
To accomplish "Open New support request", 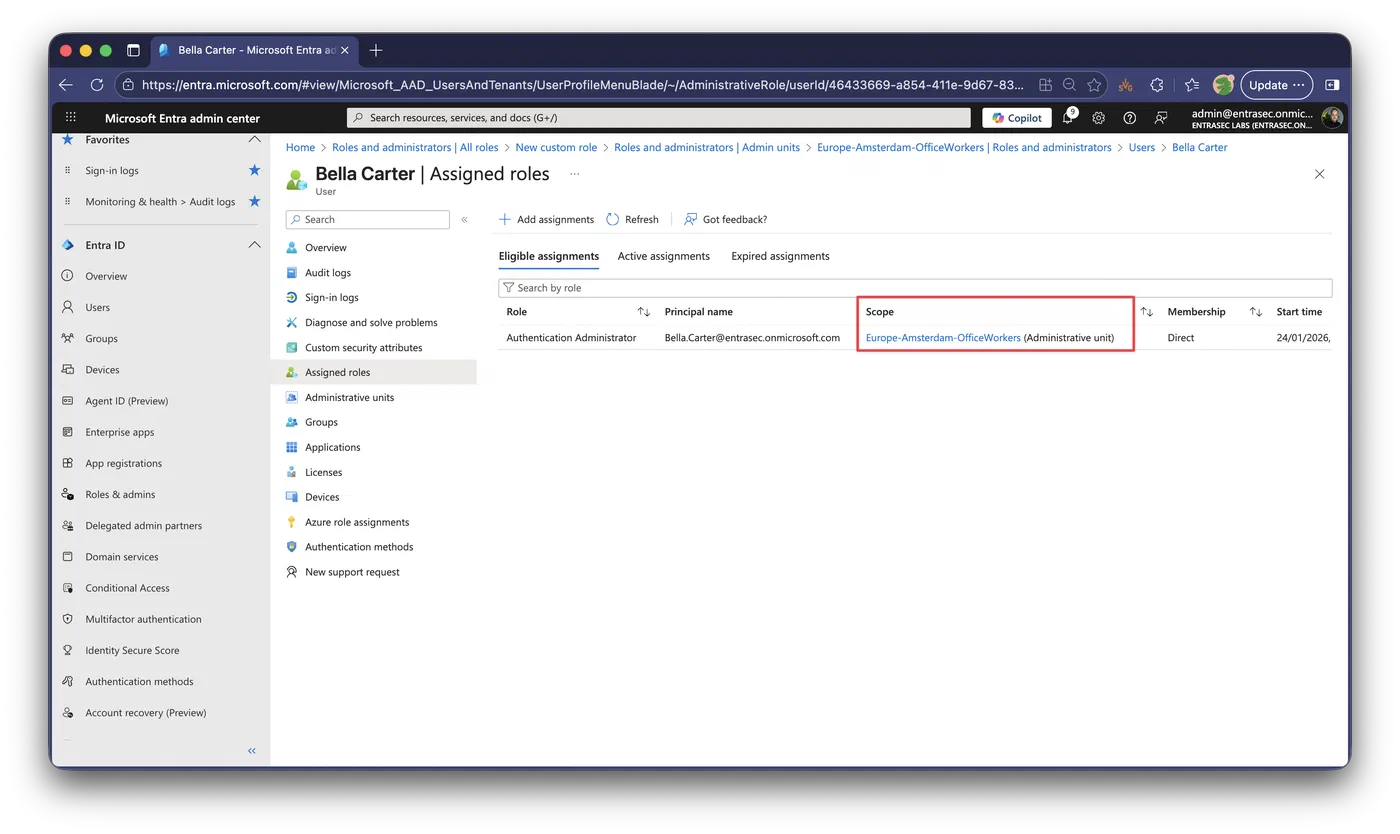I will coord(352,572).
